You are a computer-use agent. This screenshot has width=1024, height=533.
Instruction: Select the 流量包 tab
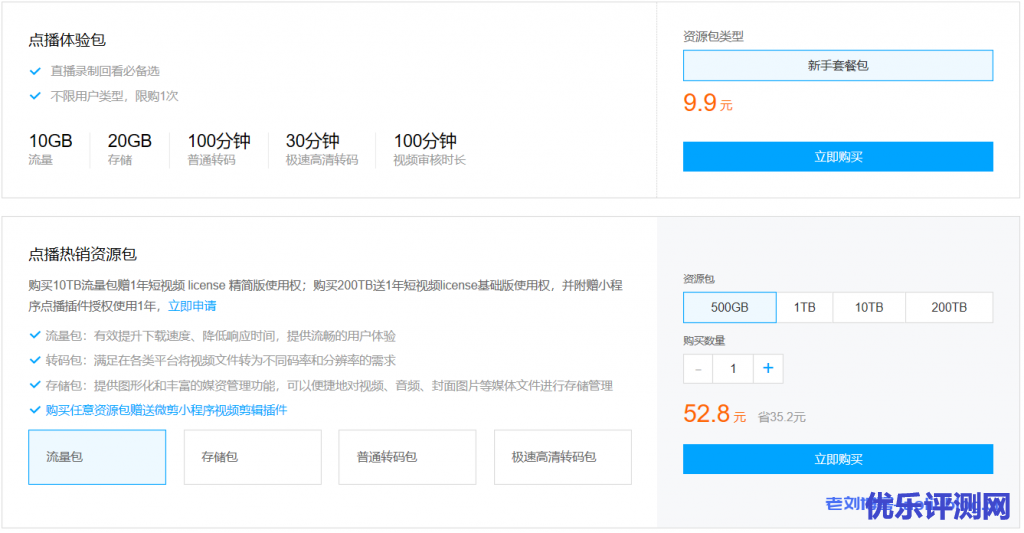(x=97, y=457)
